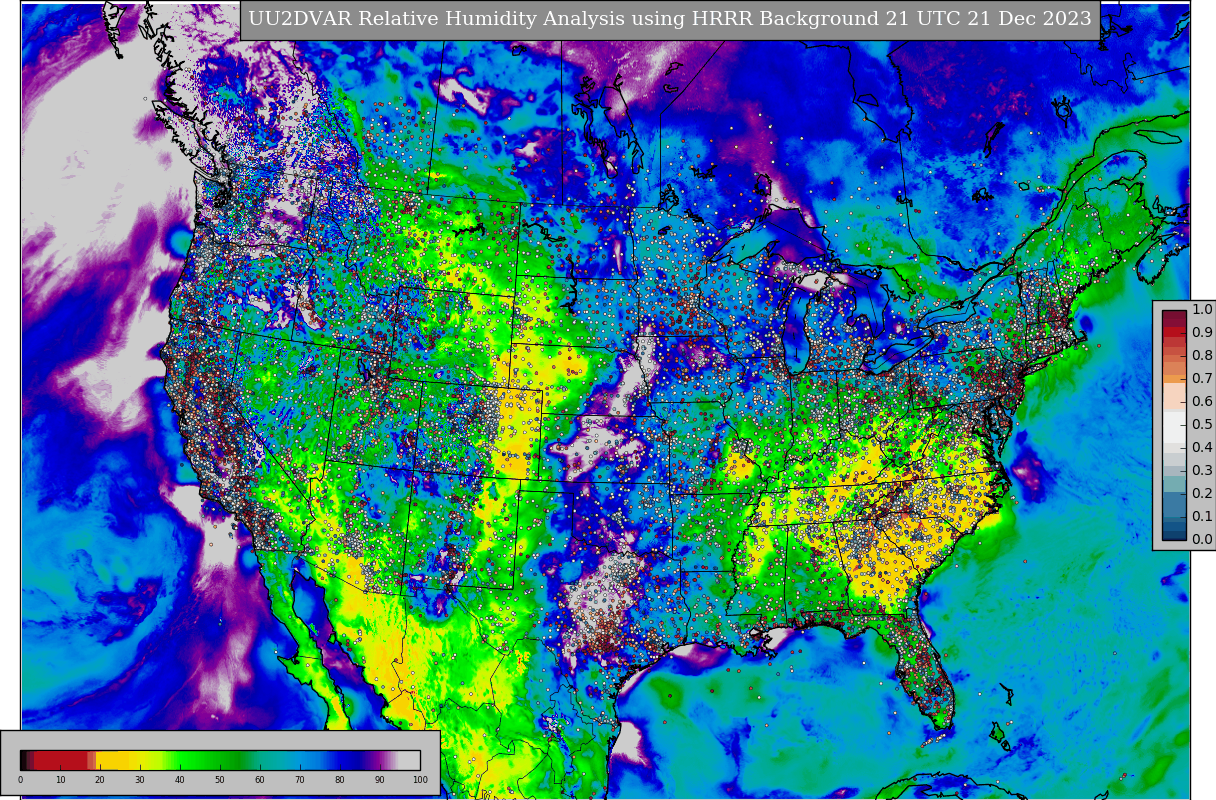
Task: Click the "100" tick label on the humidity colorbar
Action: pos(420,780)
